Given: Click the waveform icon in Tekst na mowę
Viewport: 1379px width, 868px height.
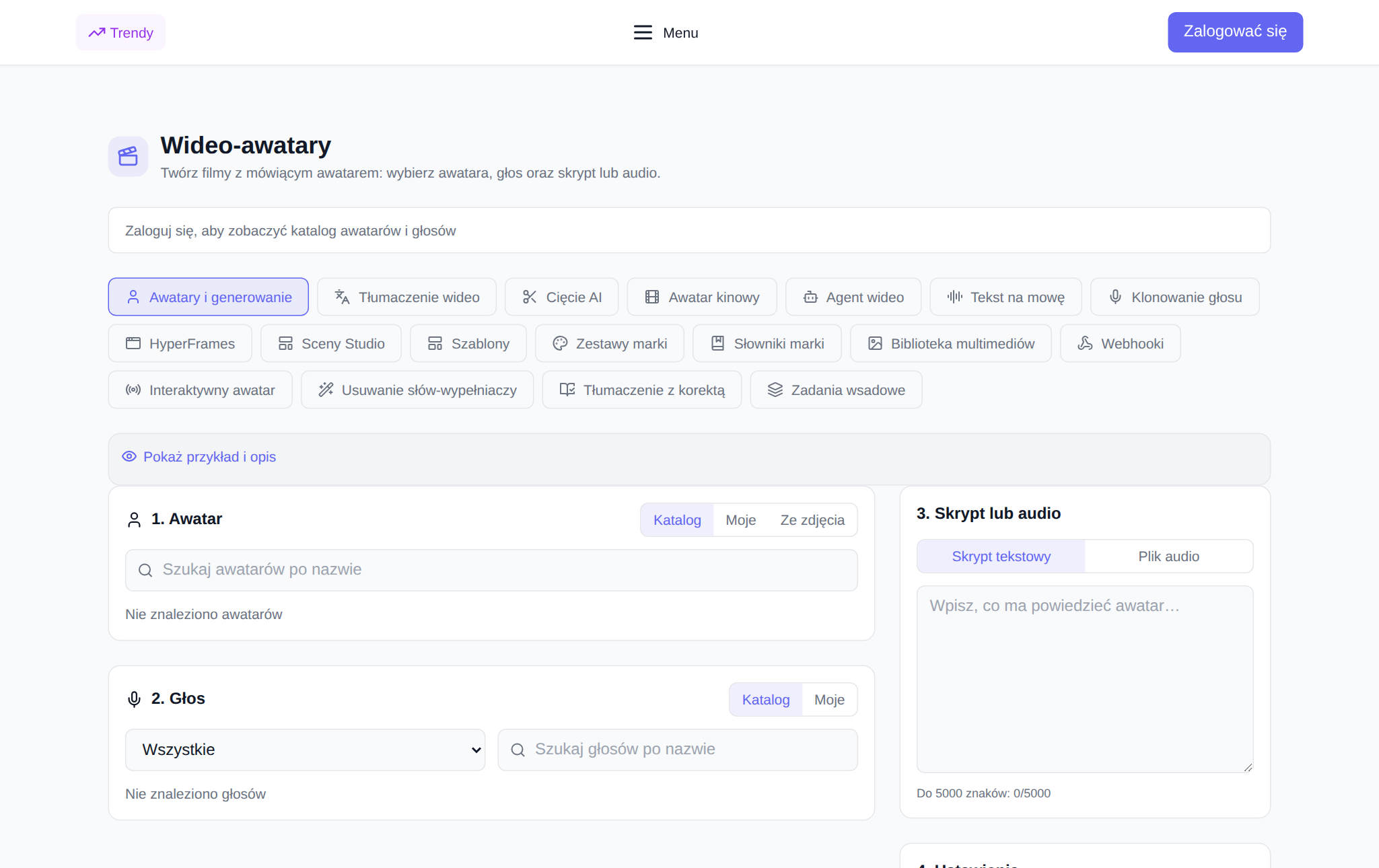Looking at the screenshot, I should tap(954, 297).
